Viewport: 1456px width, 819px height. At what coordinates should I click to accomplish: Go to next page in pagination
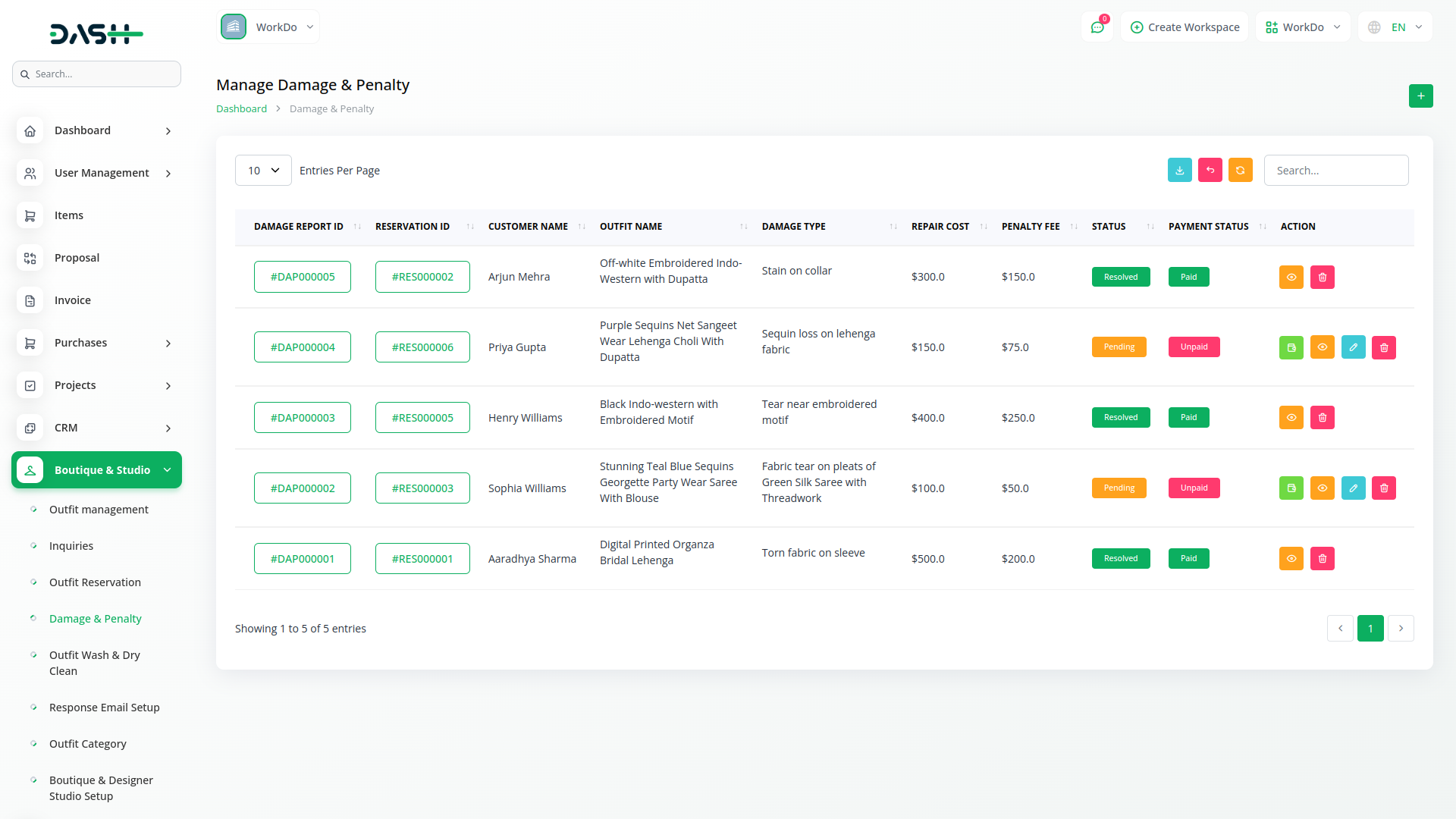click(1401, 629)
